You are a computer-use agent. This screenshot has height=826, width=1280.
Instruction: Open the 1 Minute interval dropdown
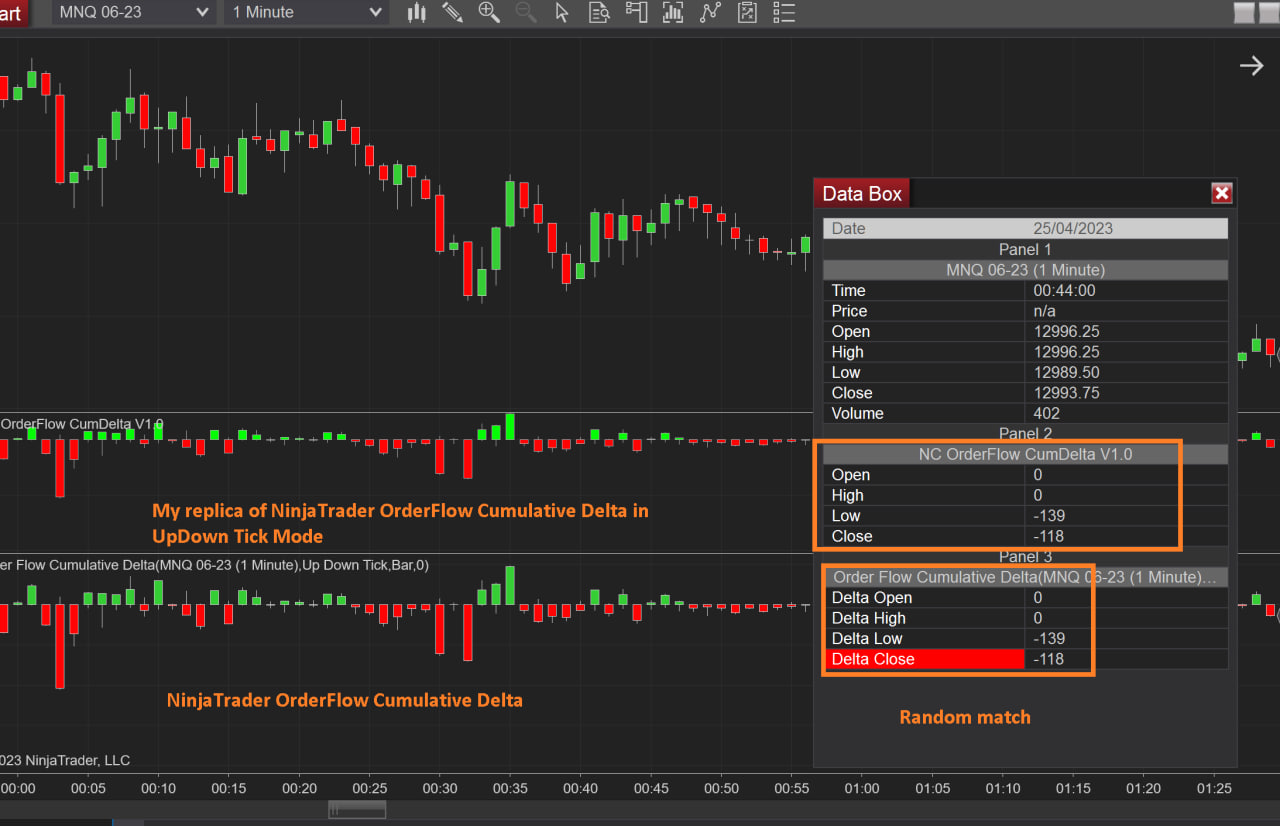(x=303, y=13)
